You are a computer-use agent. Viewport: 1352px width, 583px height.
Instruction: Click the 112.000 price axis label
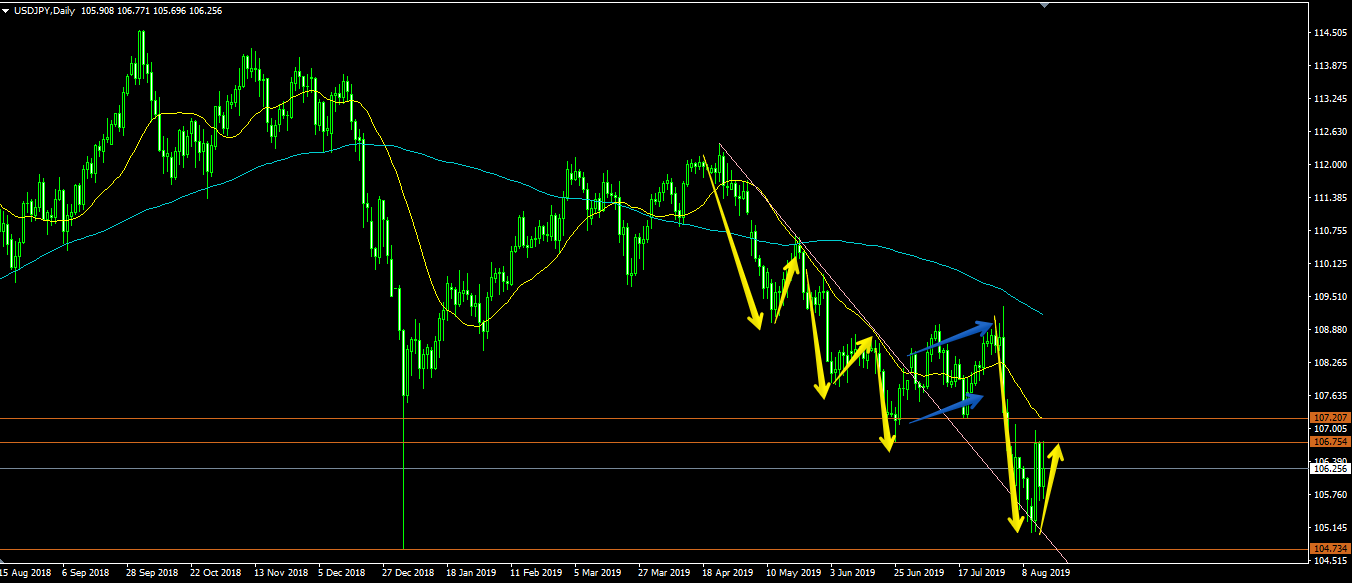[1328, 165]
